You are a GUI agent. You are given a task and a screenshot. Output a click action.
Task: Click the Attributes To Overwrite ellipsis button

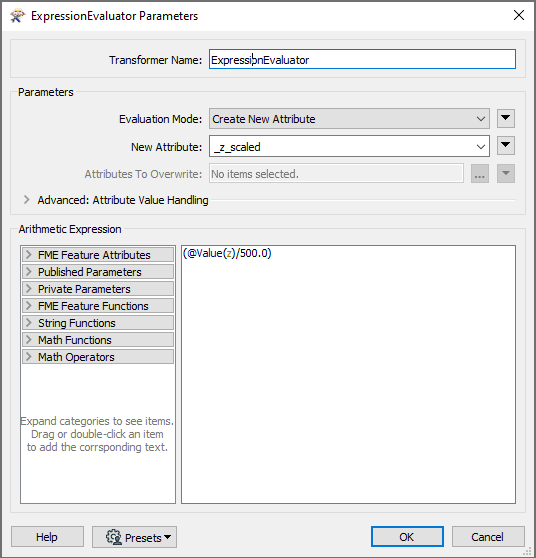click(479, 174)
